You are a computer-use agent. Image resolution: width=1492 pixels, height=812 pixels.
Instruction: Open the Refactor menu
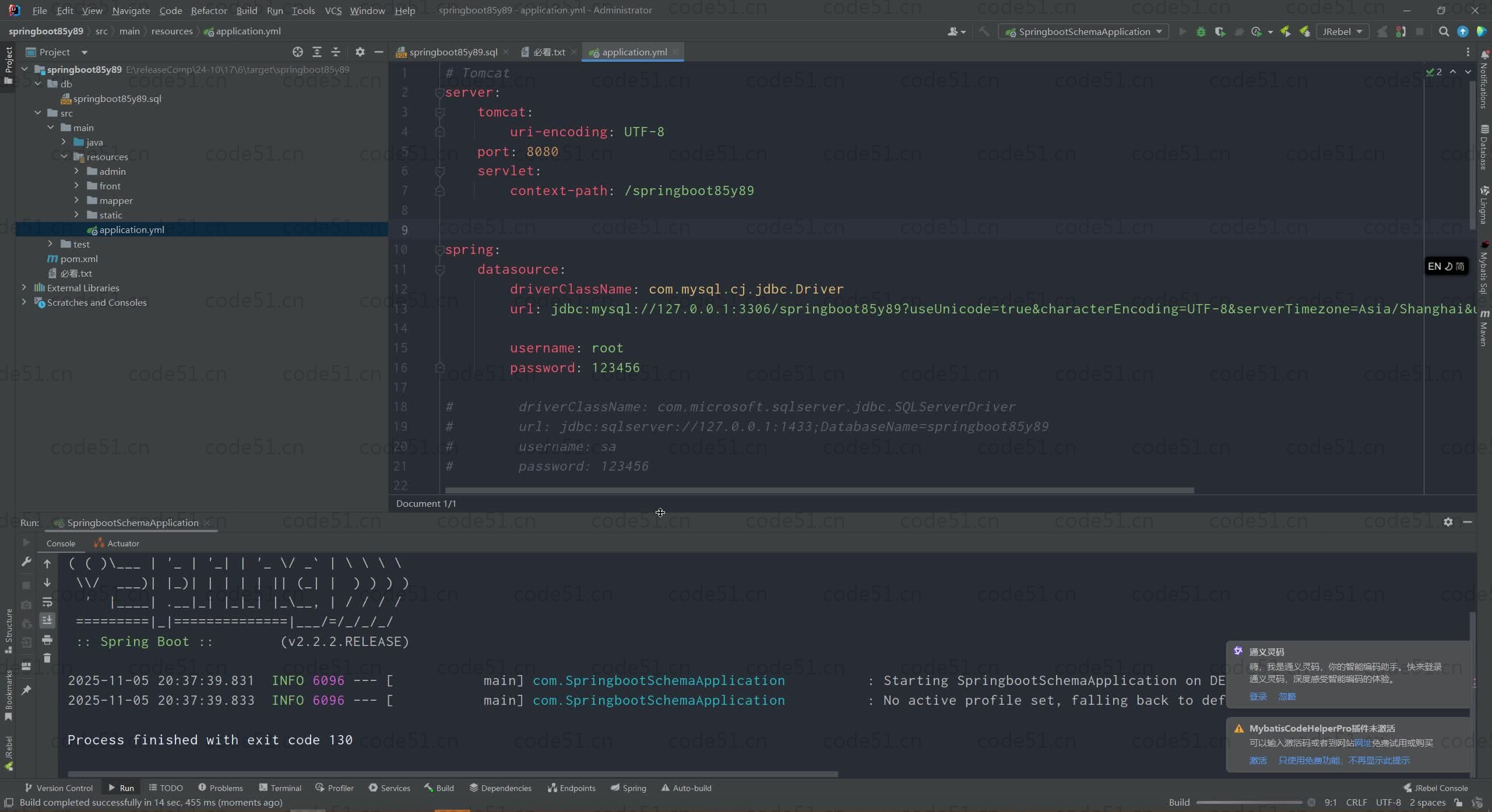pos(208,10)
